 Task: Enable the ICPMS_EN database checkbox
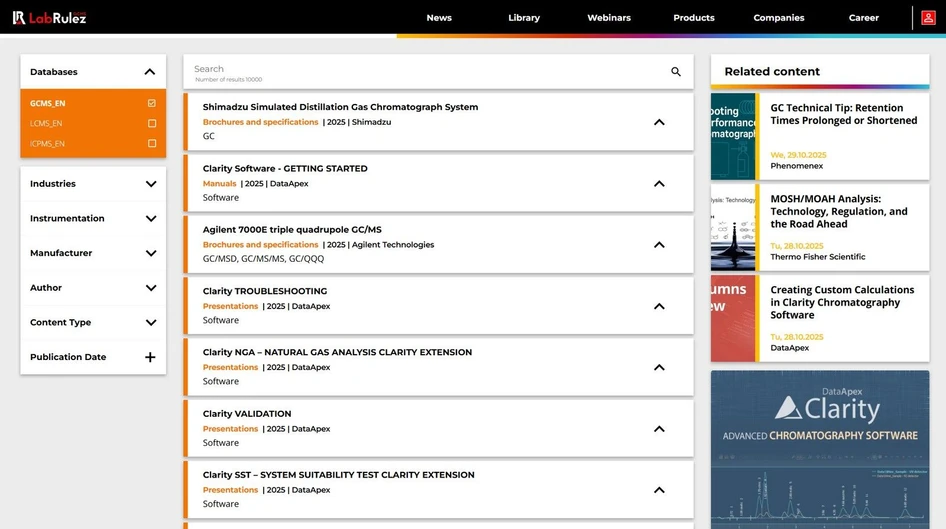152,143
